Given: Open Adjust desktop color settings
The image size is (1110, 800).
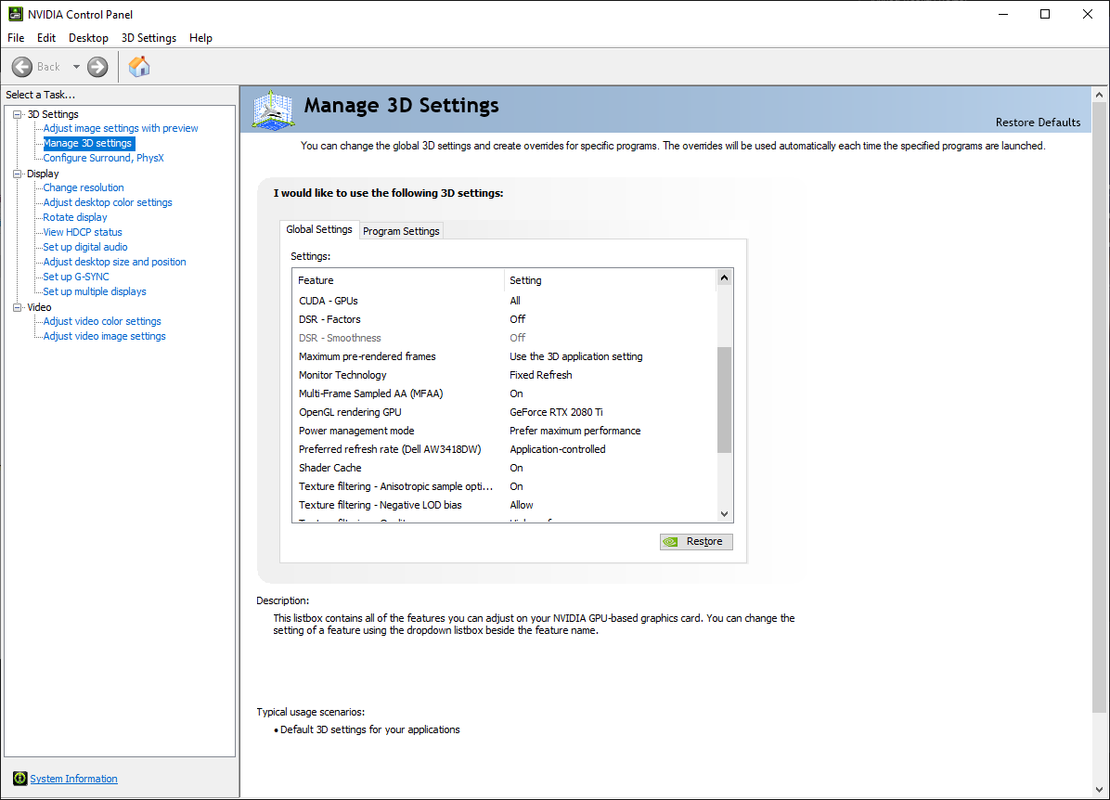Looking at the screenshot, I should coord(108,202).
